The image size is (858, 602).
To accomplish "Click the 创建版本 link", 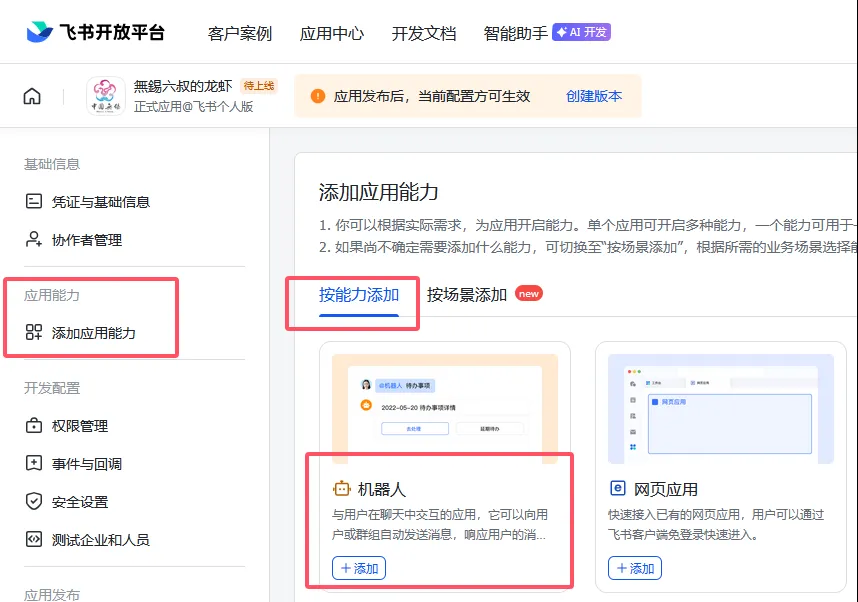I will pyautogui.click(x=594, y=96).
